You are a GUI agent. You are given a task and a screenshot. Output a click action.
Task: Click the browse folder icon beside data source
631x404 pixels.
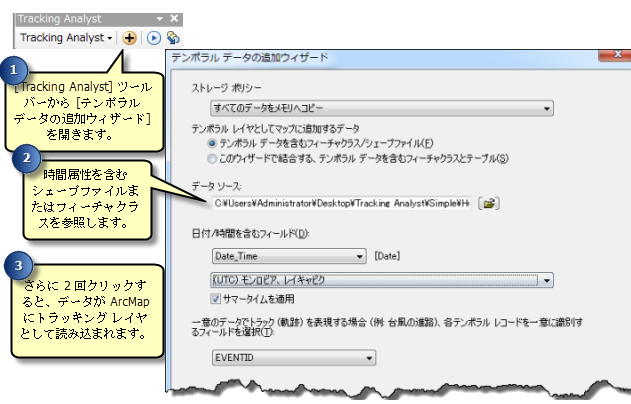tap(489, 203)
